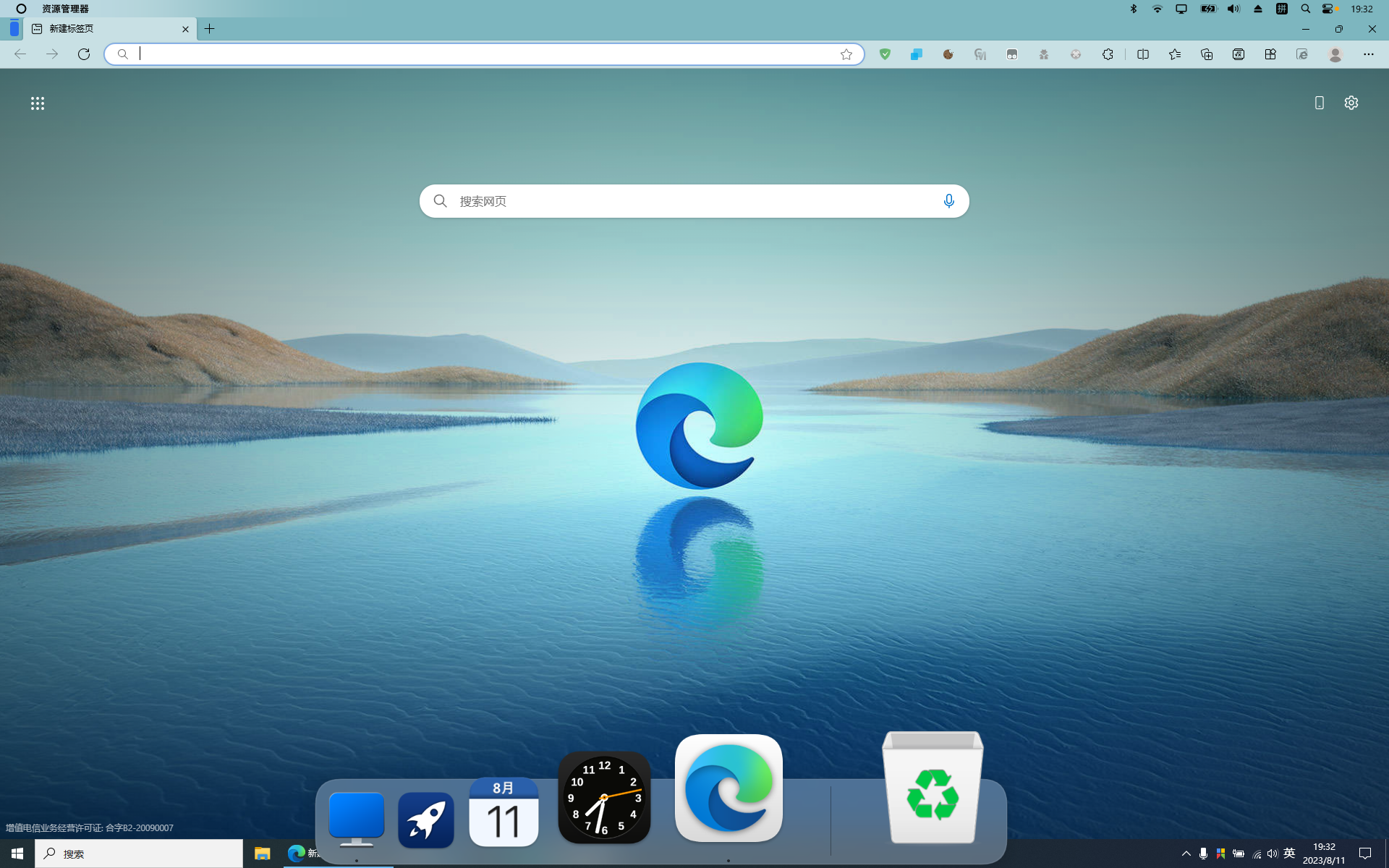
Task: Open the Clock dock icon
Action: click(x=604, y=797)
